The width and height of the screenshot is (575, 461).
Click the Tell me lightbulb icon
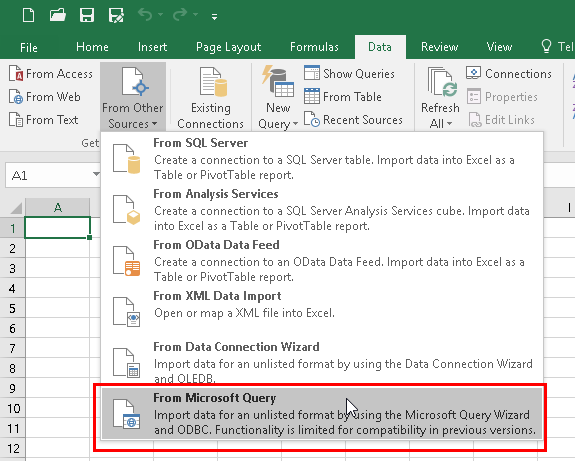[546, 47]
